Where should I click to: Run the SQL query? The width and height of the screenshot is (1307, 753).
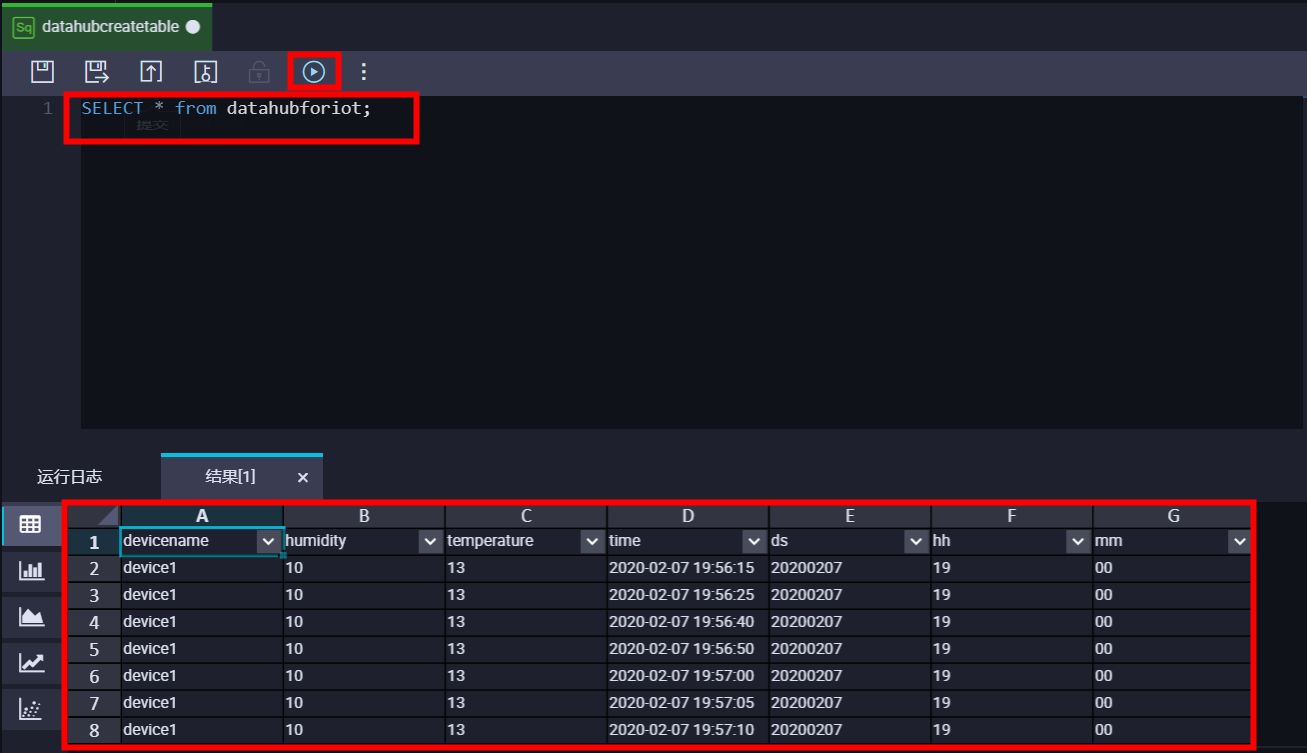(x=314, y=72)
